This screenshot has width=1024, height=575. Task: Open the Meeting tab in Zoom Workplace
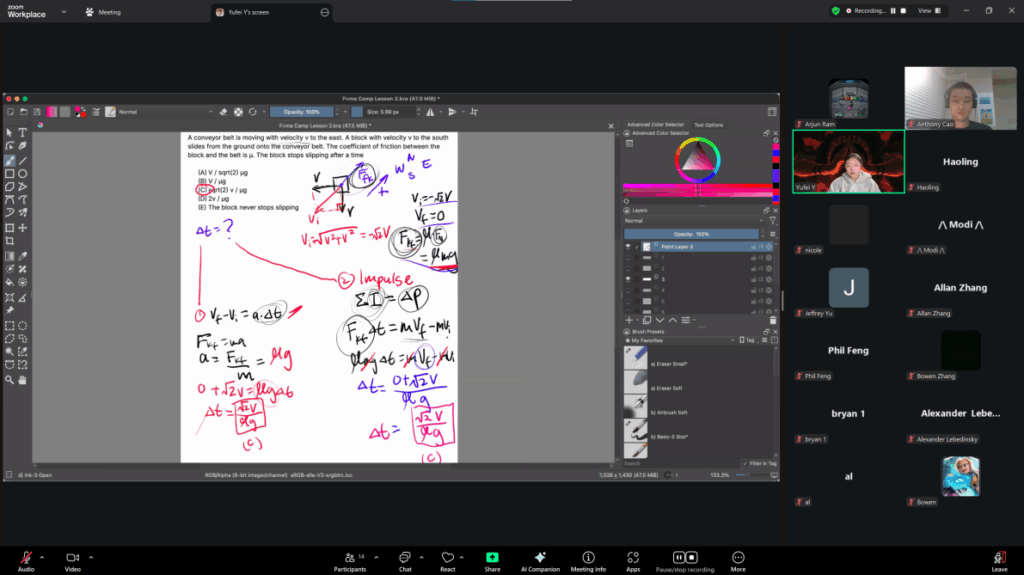tap(103, 12)
